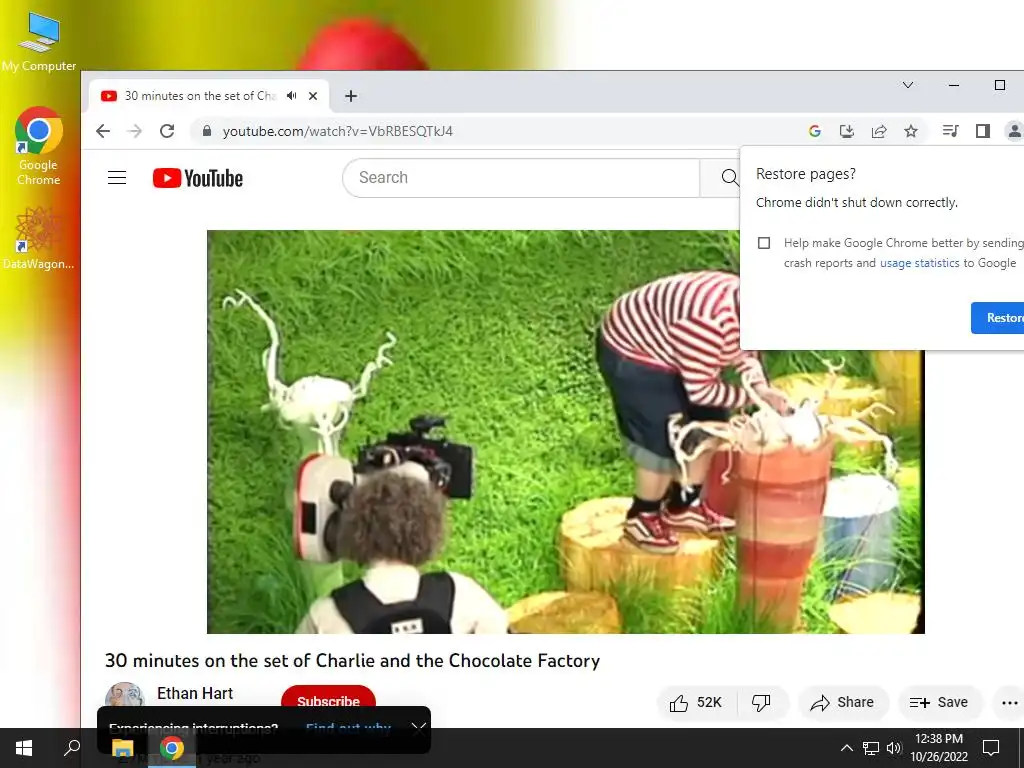Like the video (52K)
This screenshot has width=1024, height=768.
(x=696, y=703)
